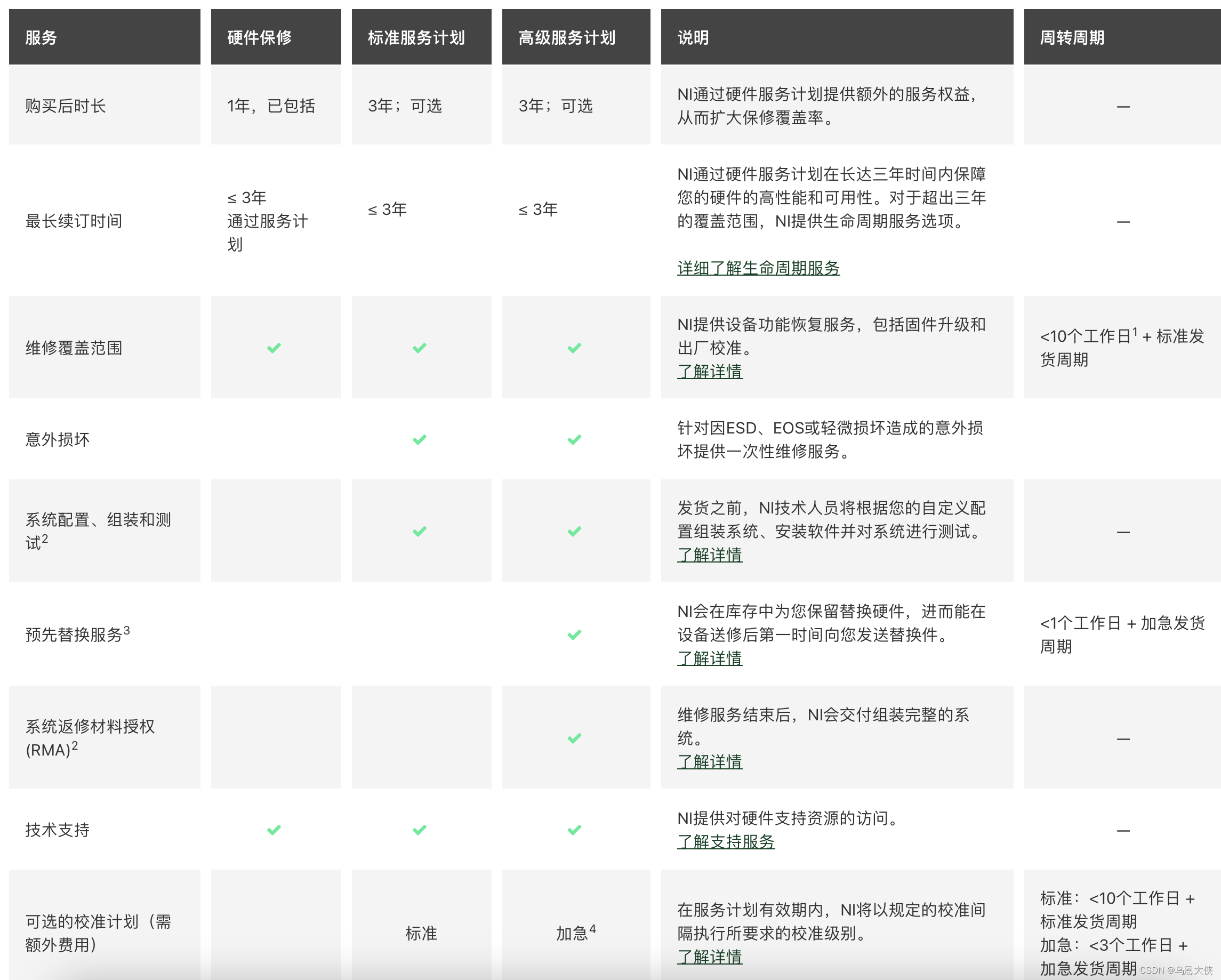This screenshot has width=1221, height=980.
Task: Click the 高级服务计划 column header
Action: [x=576, y=37]
